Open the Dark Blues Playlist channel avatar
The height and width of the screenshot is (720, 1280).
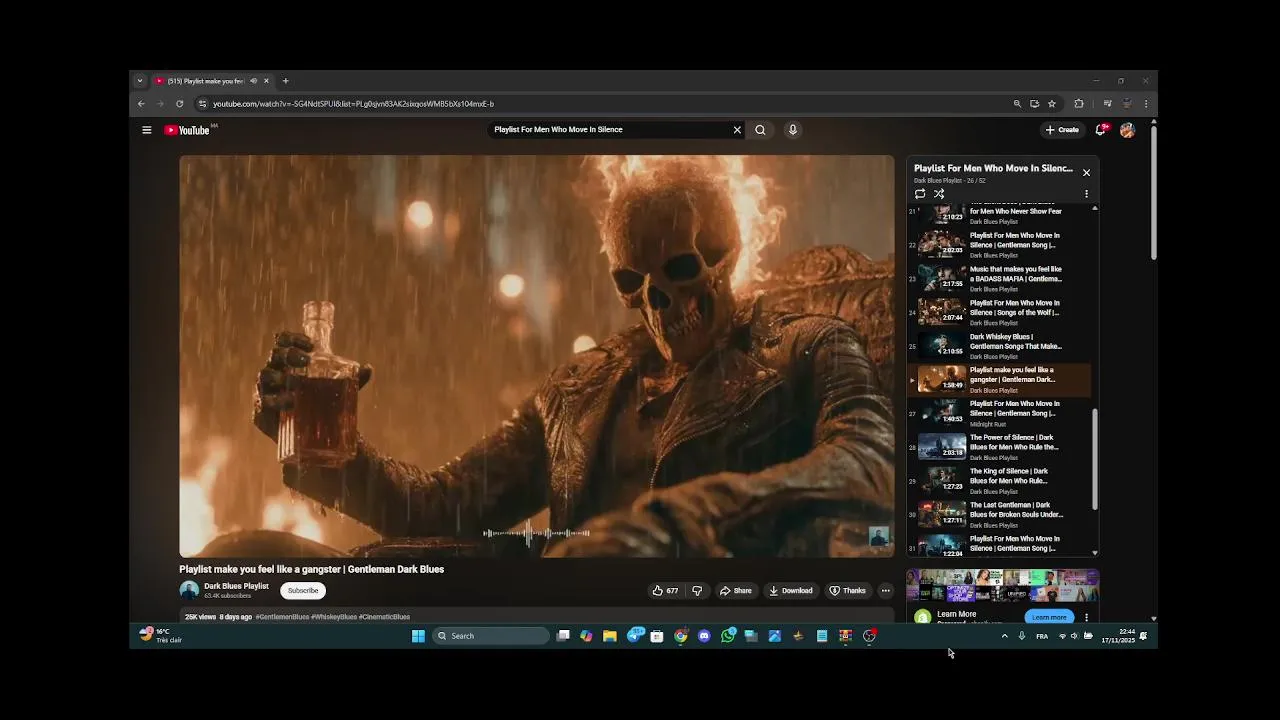pos(189,591)
